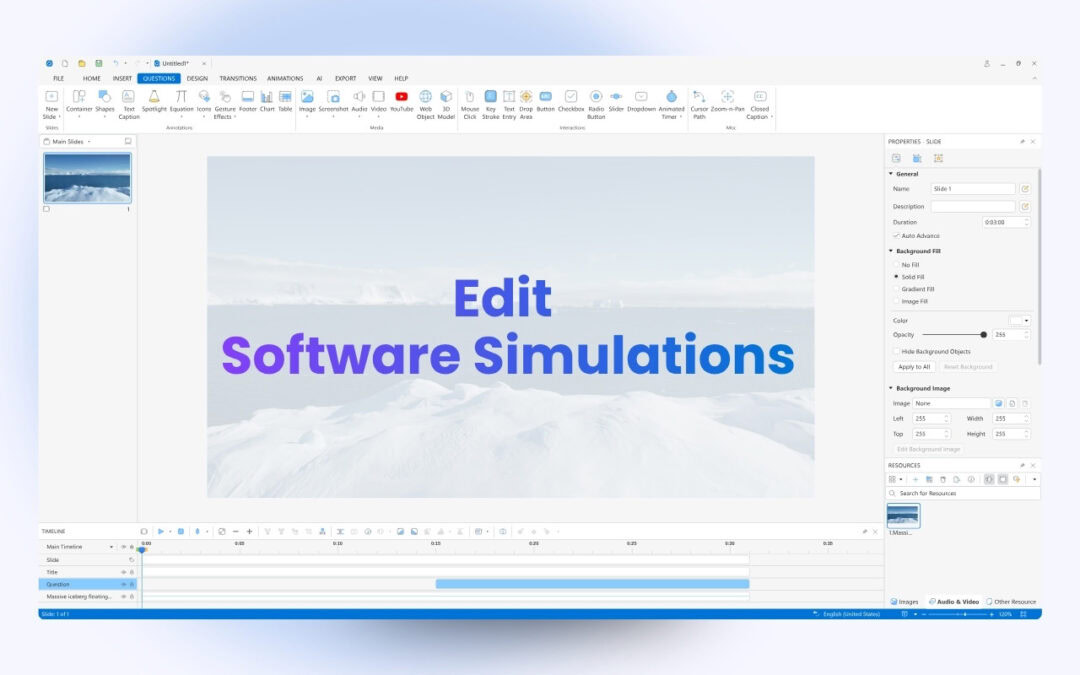
Task: Add an Equation from the ribbon
Action: pyautogui.click(x=181, y=101)
